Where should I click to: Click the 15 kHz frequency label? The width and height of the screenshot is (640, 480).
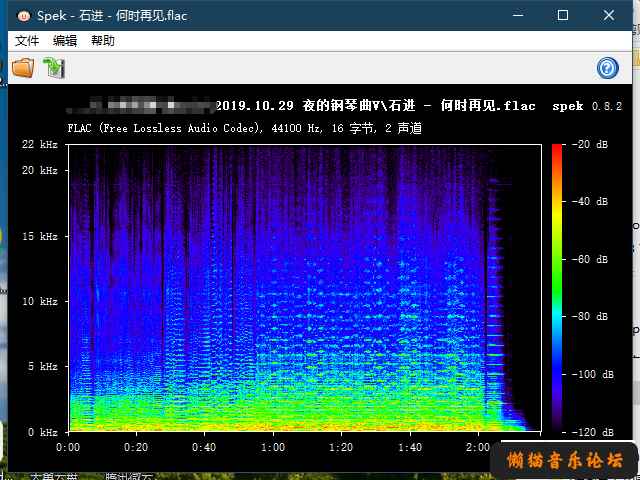(40, 236)
